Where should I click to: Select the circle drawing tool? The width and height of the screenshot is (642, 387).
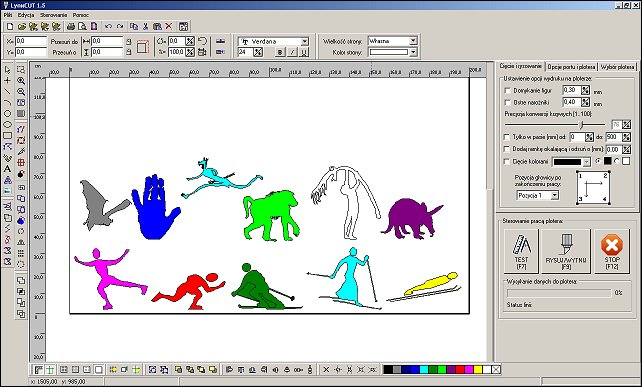(7, 113)
